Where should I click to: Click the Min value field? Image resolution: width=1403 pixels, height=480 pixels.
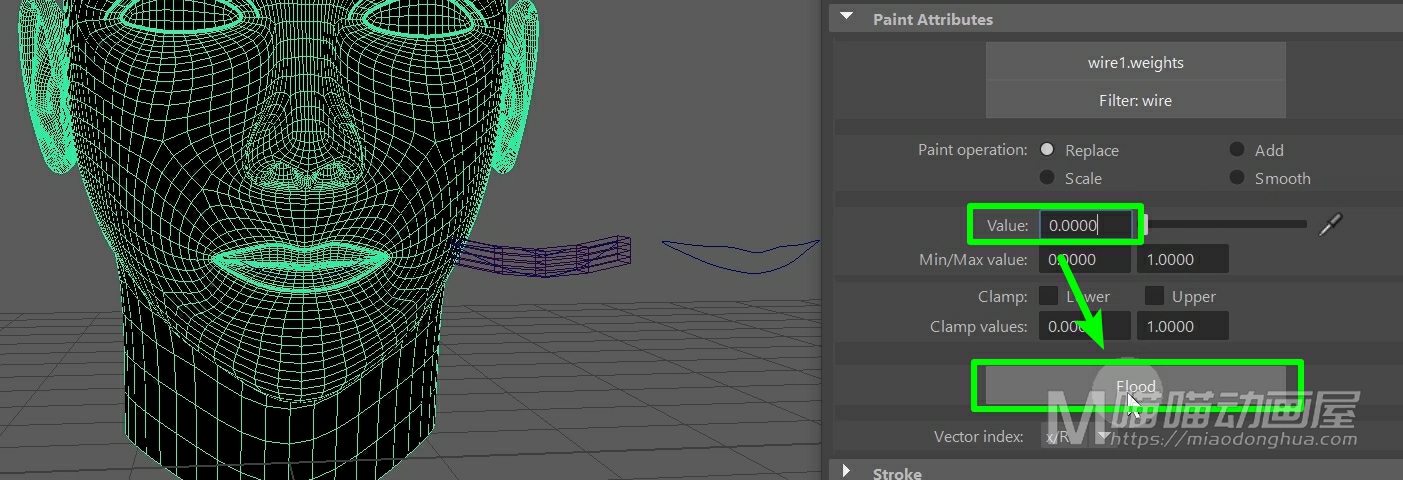point(1085,259)
